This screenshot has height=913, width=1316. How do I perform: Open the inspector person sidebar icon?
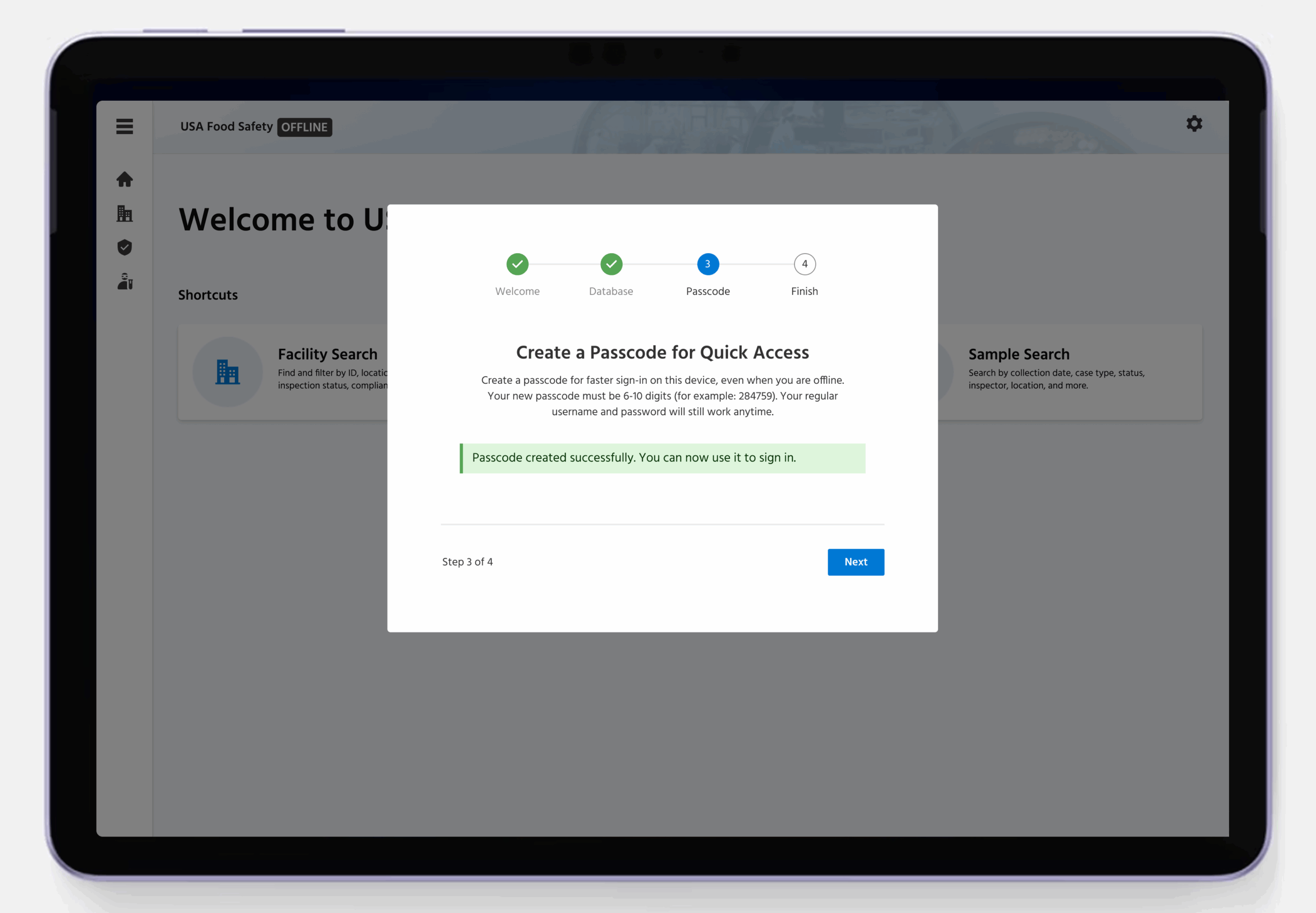125,281
